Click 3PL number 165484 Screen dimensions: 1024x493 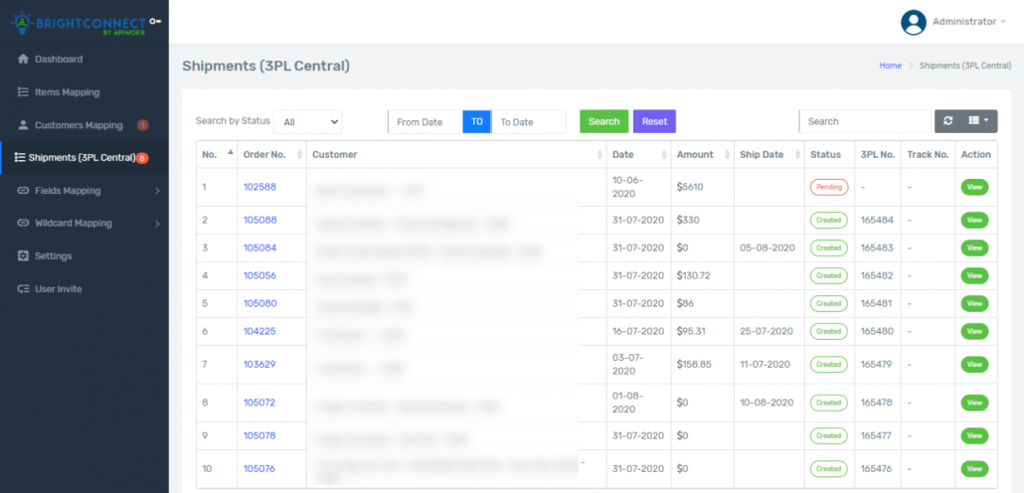[876, 220]
